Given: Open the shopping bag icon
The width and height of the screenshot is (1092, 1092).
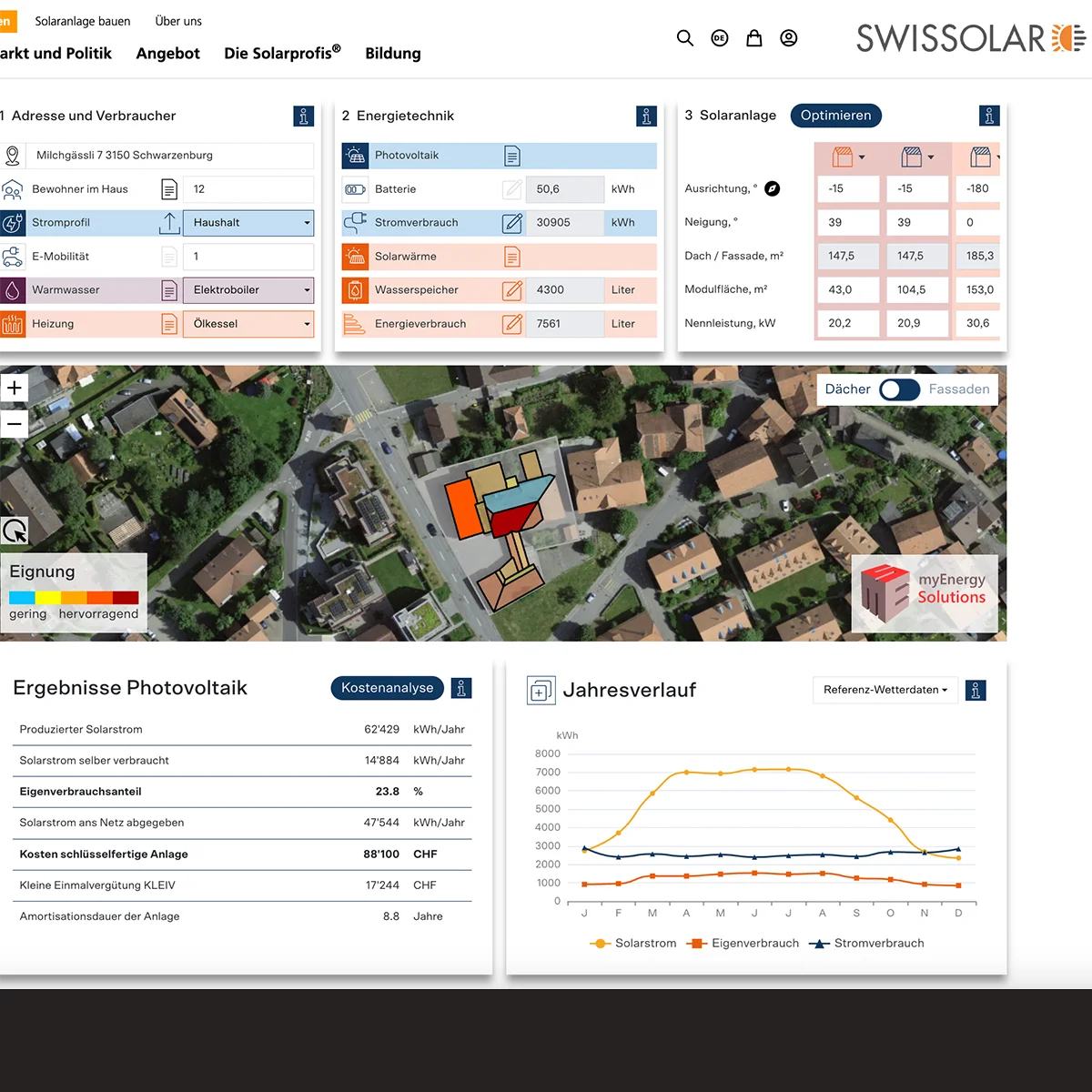Looking at the screenshot, I should pos(754,38).
